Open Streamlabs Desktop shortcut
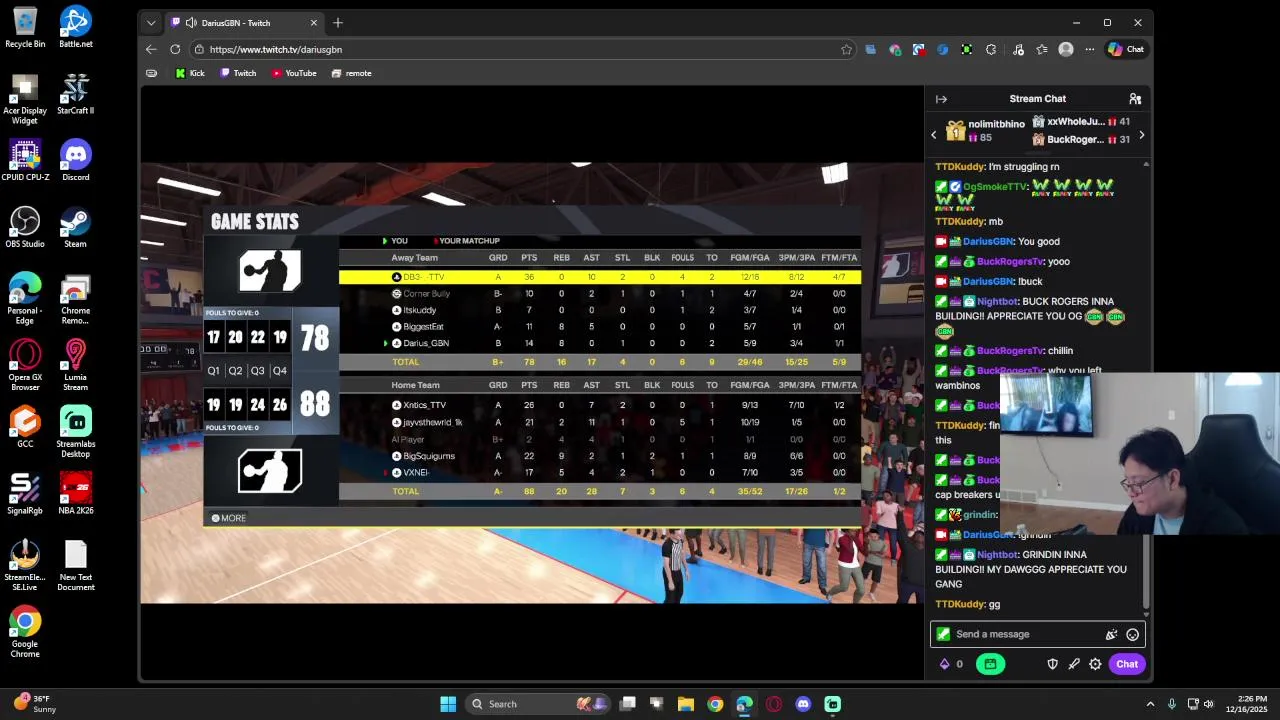The image size is (1280, 720). (76, 432)
